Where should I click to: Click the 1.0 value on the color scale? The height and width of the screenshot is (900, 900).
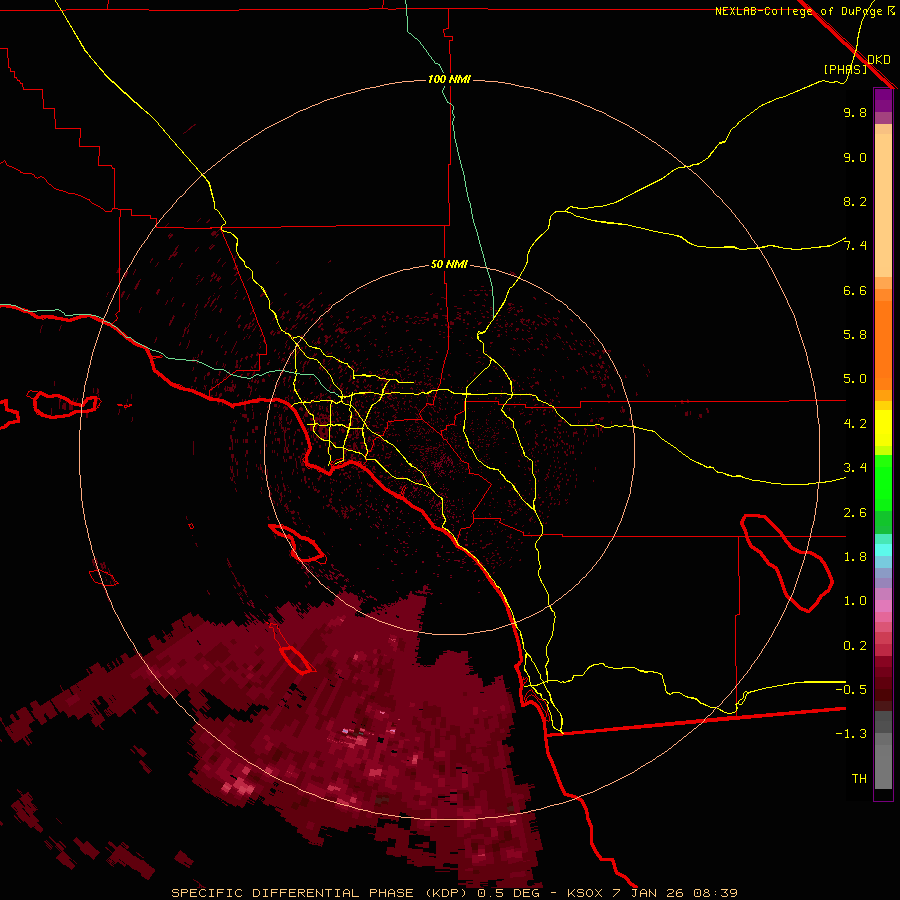coord(855,601)
